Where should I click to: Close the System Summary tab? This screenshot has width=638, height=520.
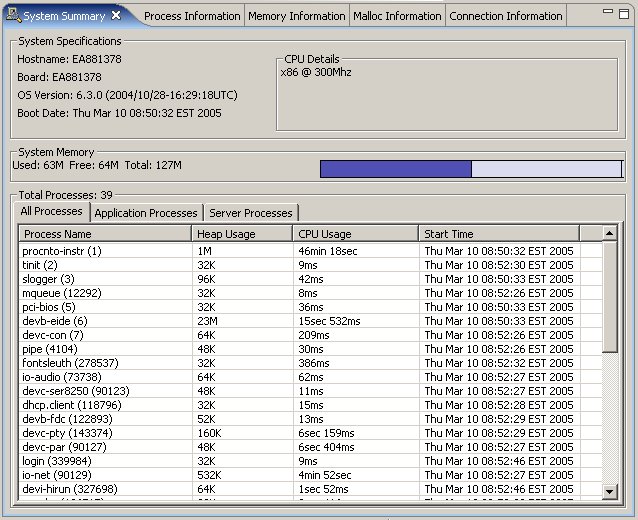tap(116, 16)
